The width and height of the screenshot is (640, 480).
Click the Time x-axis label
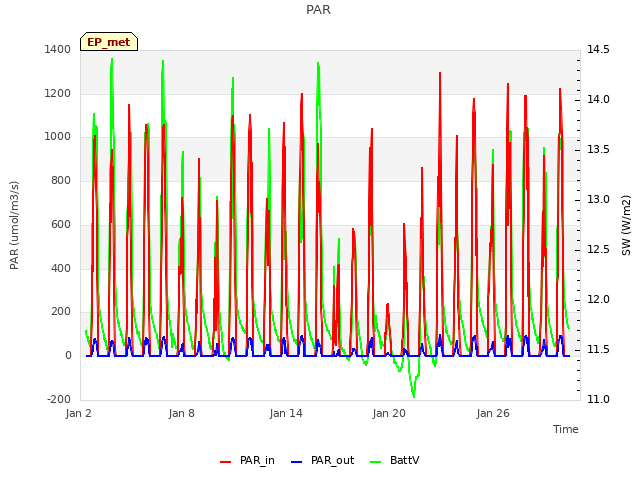coord(566,429)
